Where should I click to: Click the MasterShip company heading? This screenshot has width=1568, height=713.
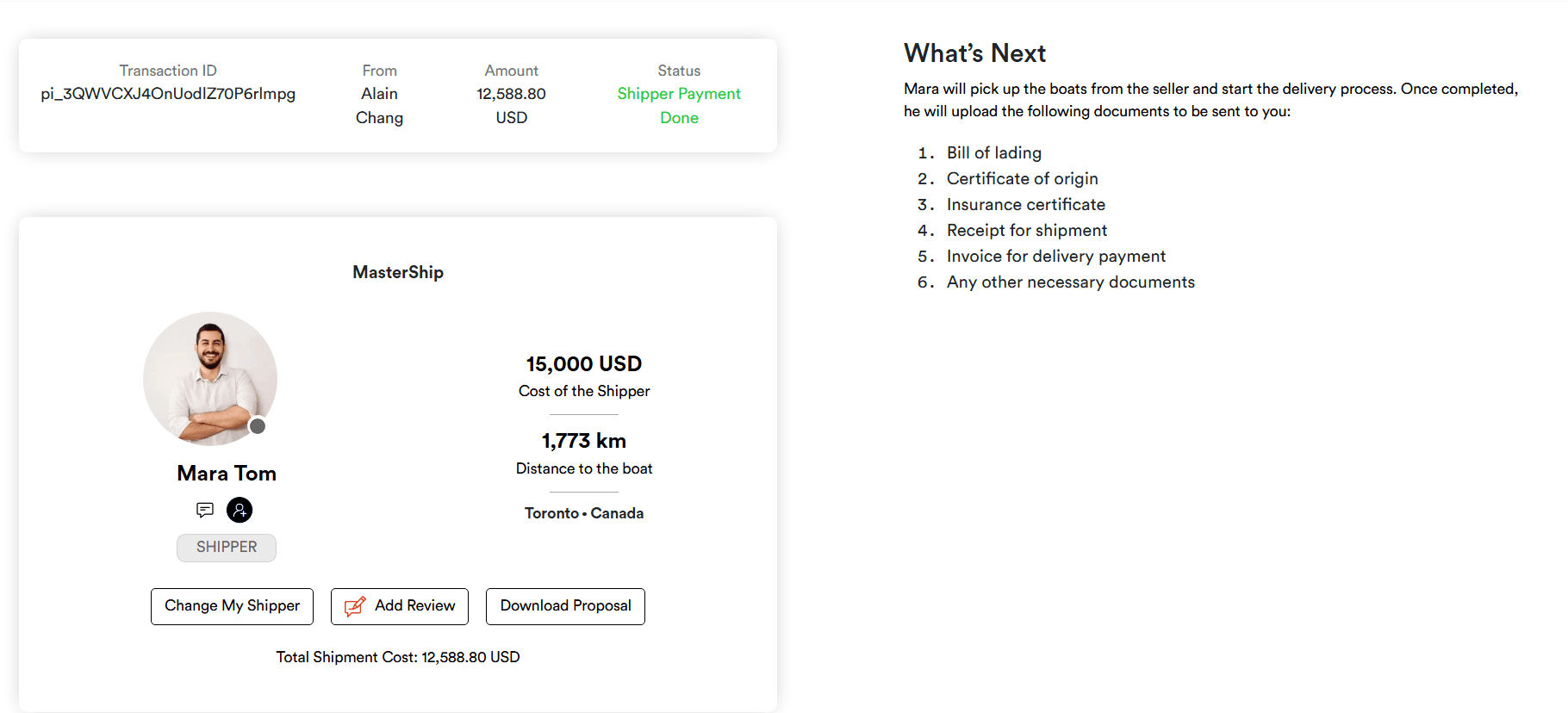[398, 272]
